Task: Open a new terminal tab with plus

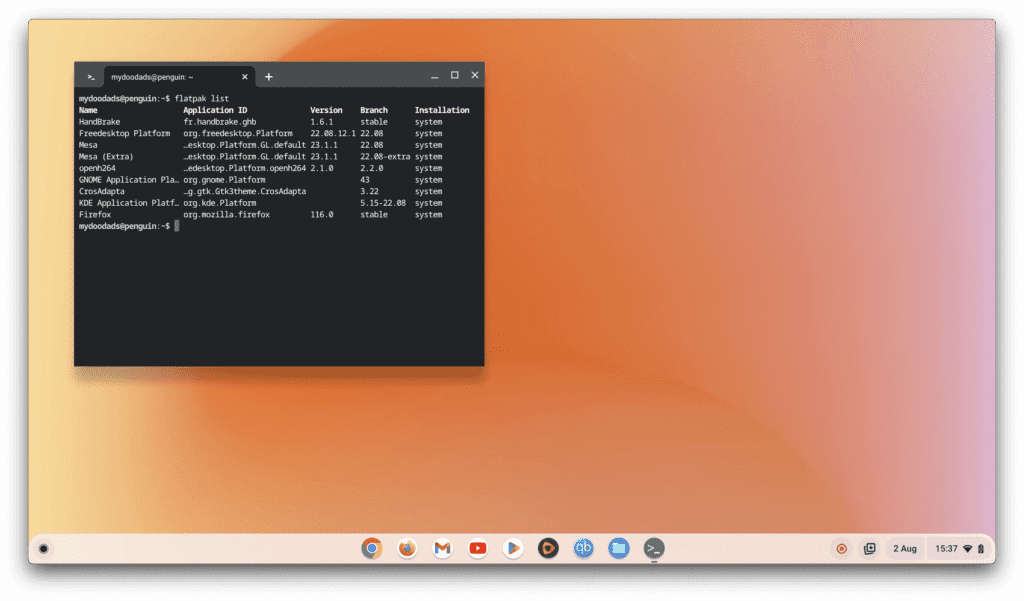Action: tap(268, 77)
